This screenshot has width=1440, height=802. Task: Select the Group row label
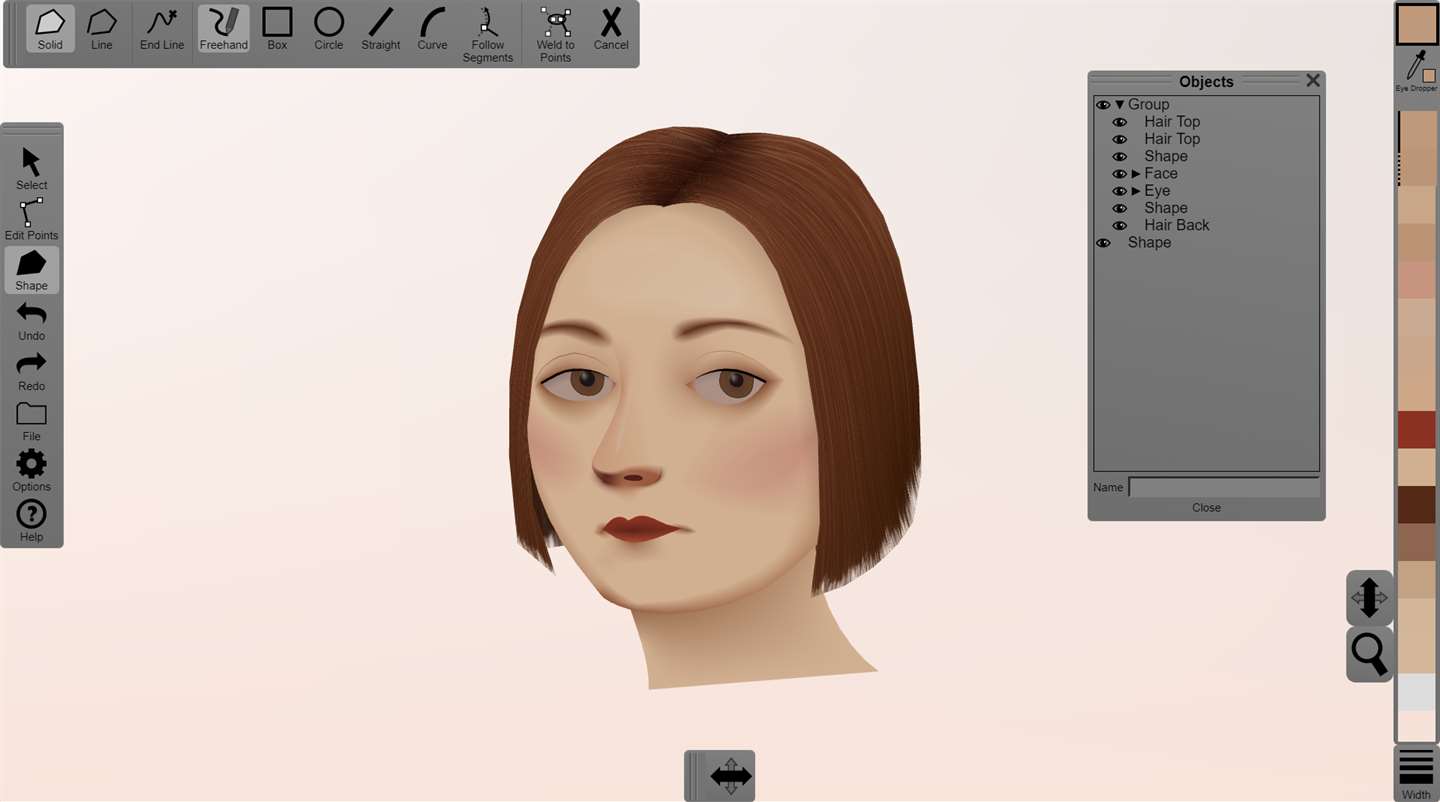(x=1148, y=104)
